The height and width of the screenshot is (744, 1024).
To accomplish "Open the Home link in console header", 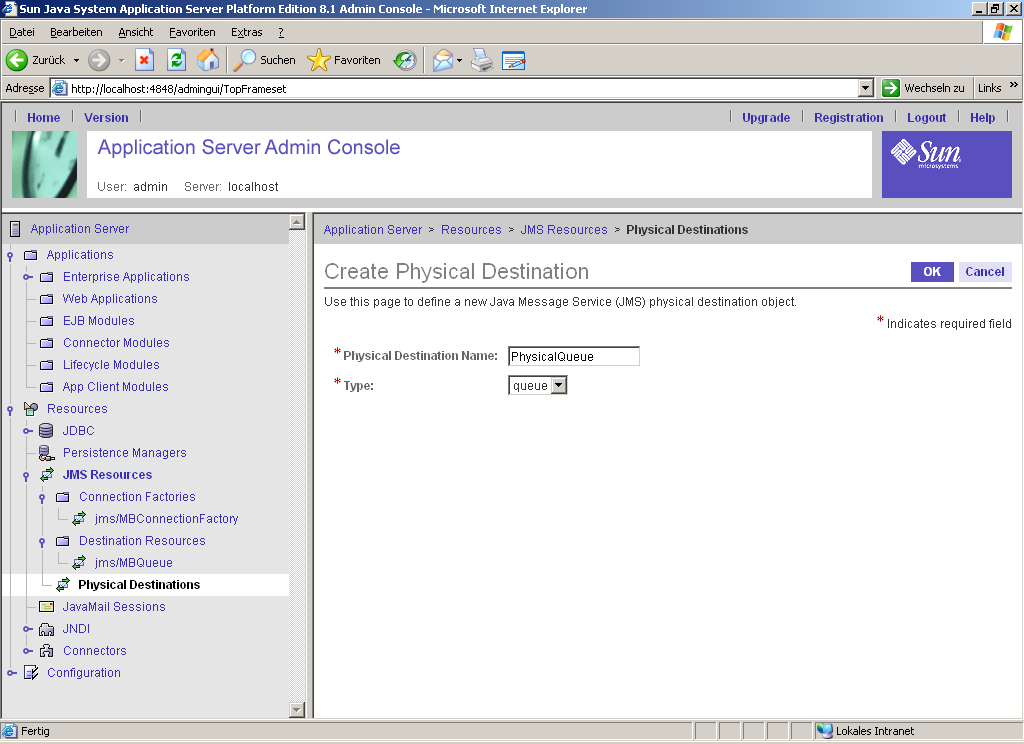I will [44, 118].
